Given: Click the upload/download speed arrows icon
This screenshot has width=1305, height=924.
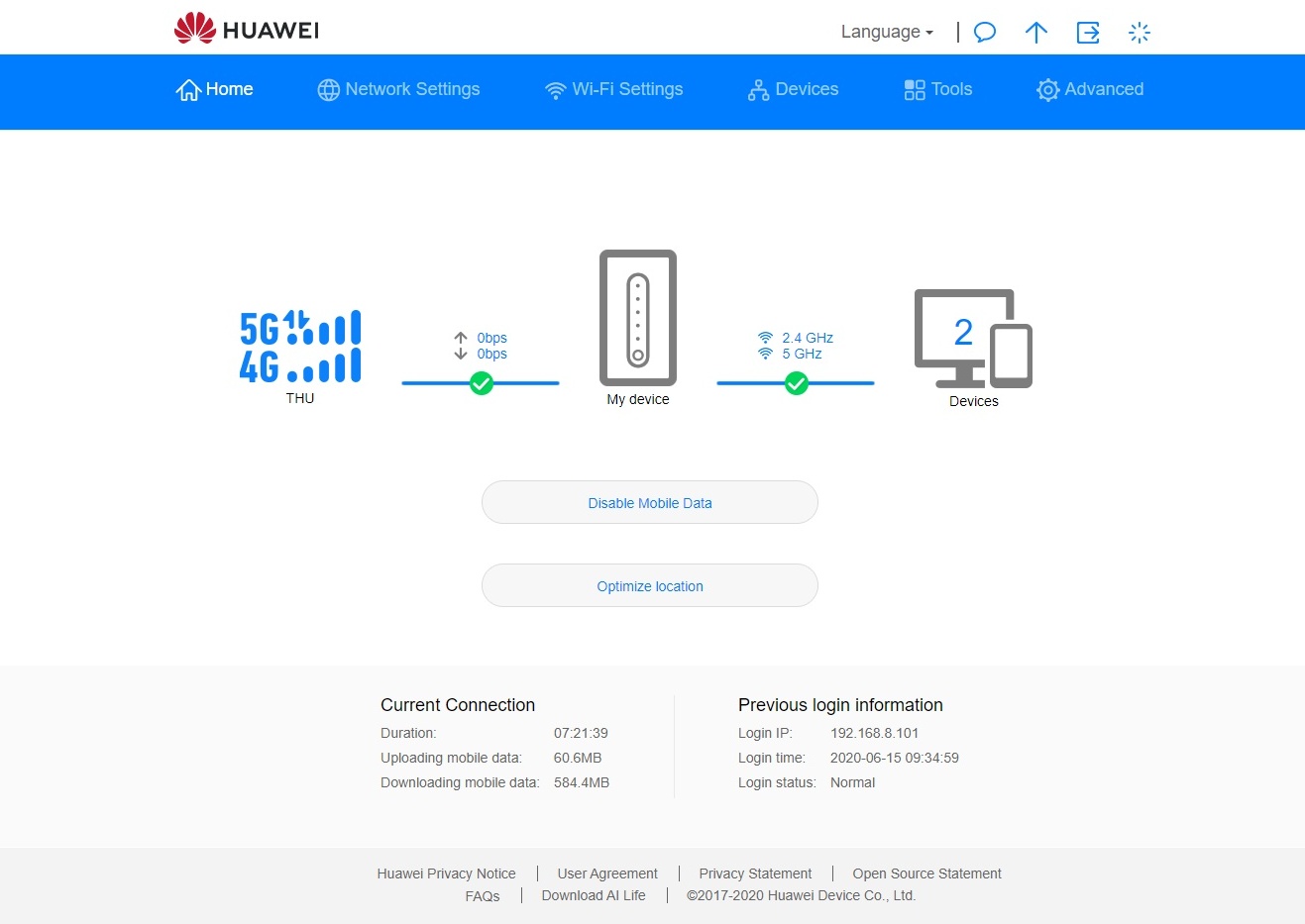Looking at the screenshot, I should point(461,346).
